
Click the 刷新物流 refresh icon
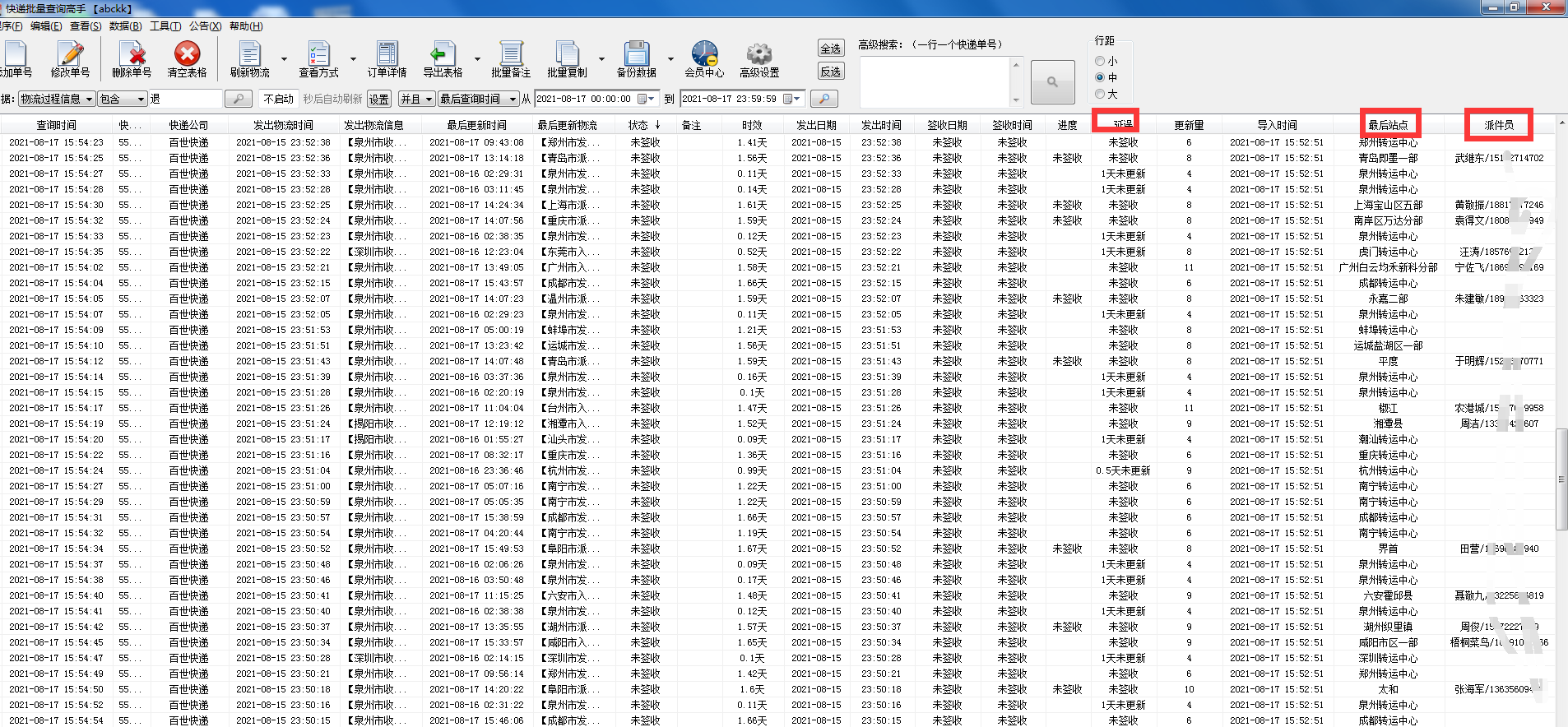[x=249, y=54]
